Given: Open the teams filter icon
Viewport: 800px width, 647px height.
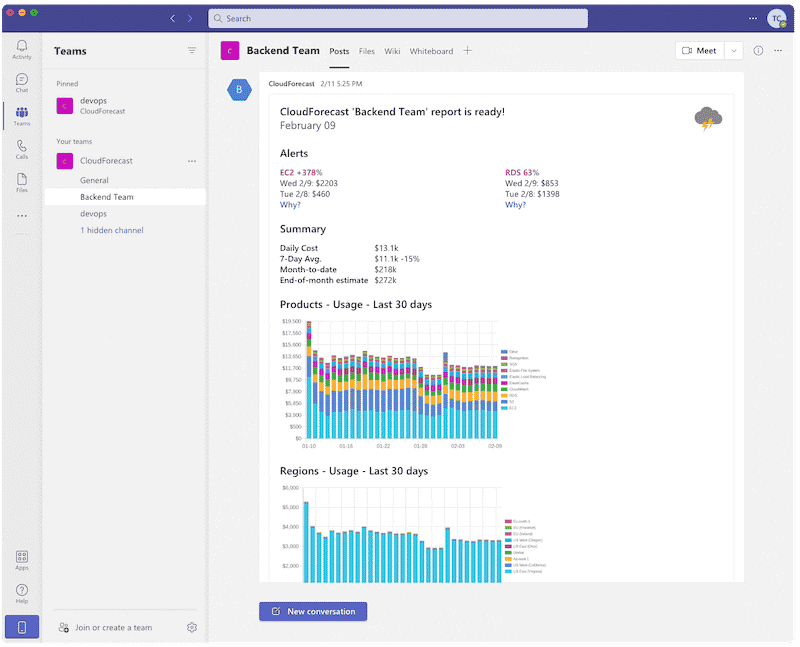Looking at the screenshot, I should [192, 50].
